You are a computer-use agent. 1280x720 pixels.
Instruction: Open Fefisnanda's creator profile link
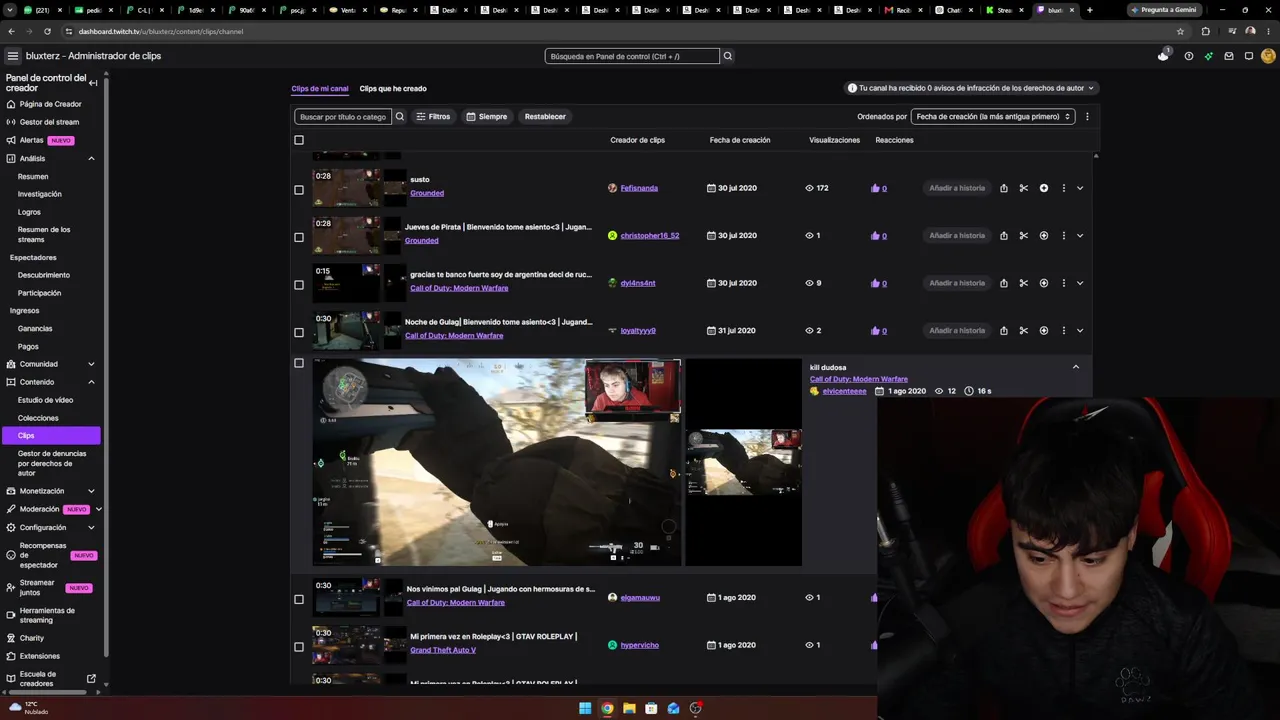pyautogui.click(x=639, y=188)
